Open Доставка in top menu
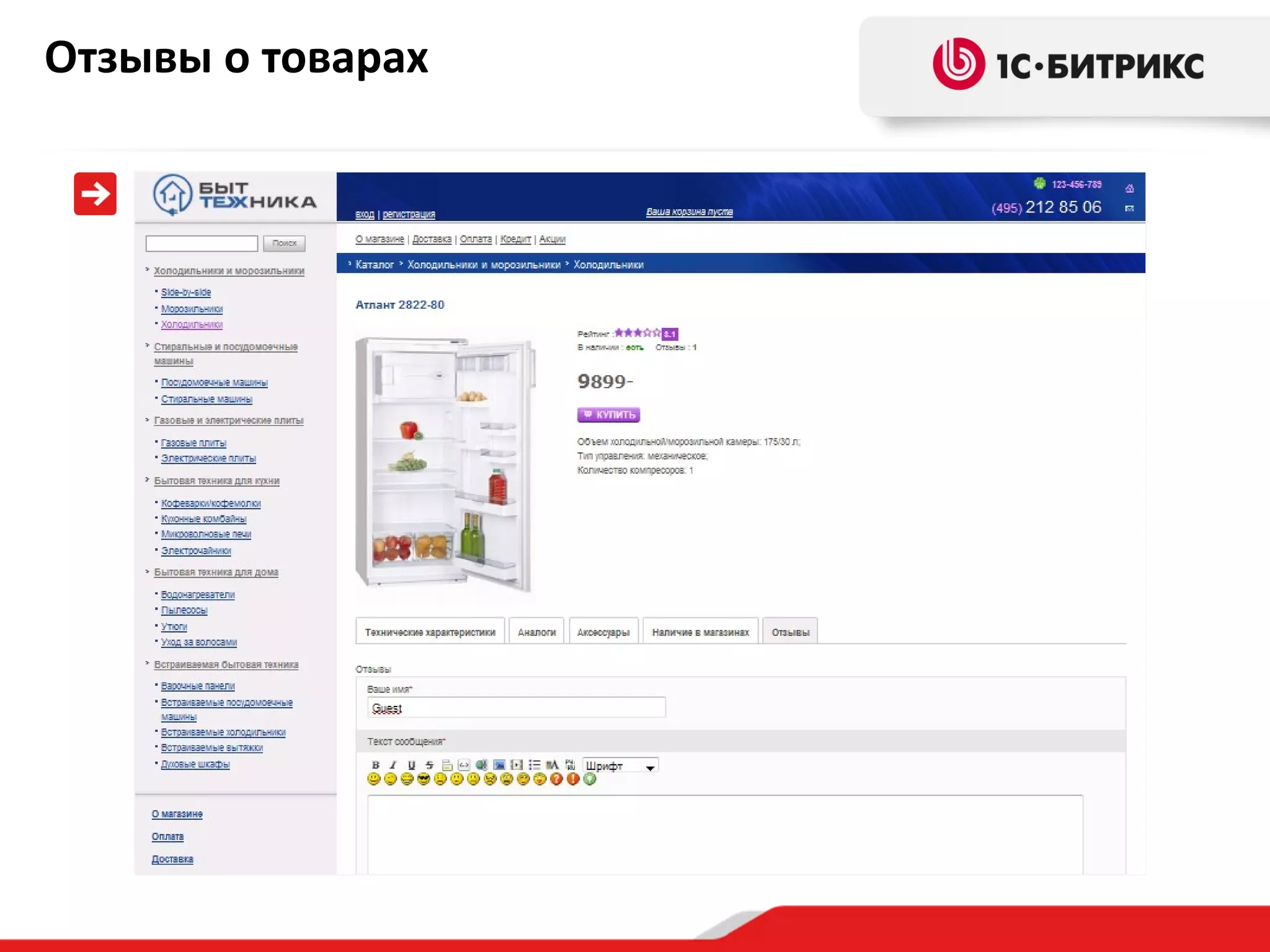Screen dimensions: 1270x952 click(x=432, y=239)
